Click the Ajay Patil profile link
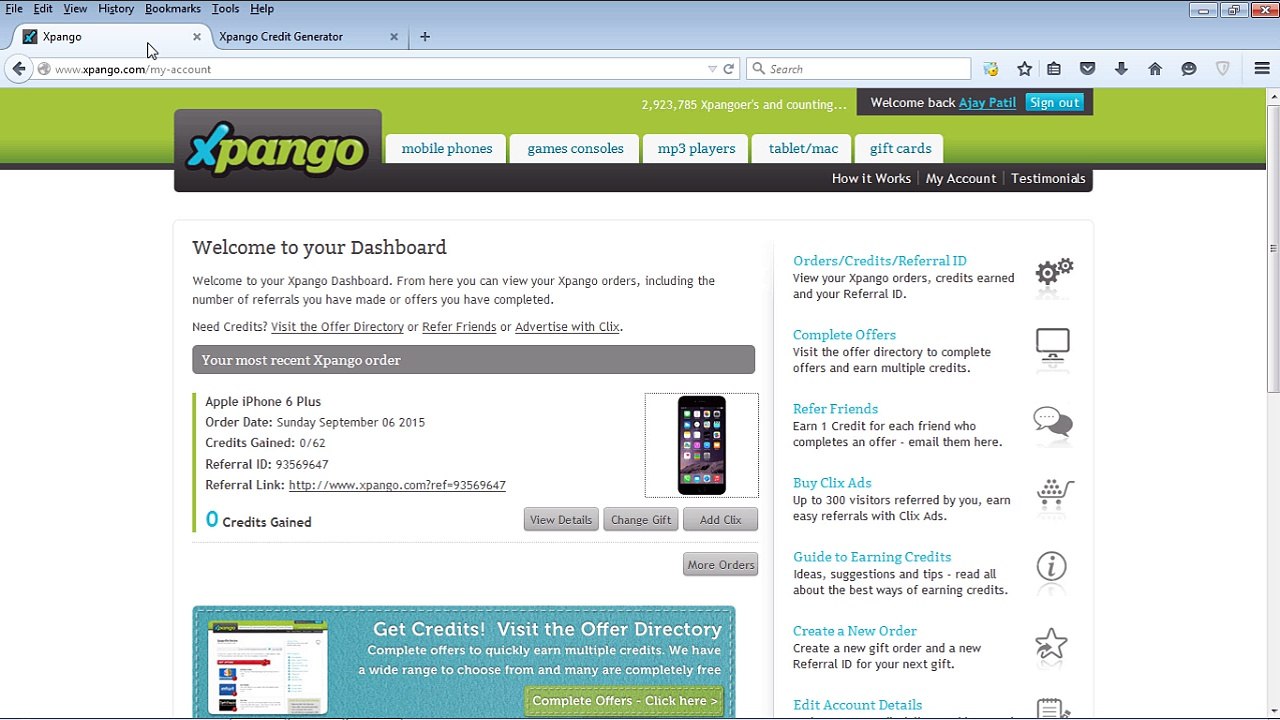The width and height of the screenshot is (1280, 720). coord(987,103)
